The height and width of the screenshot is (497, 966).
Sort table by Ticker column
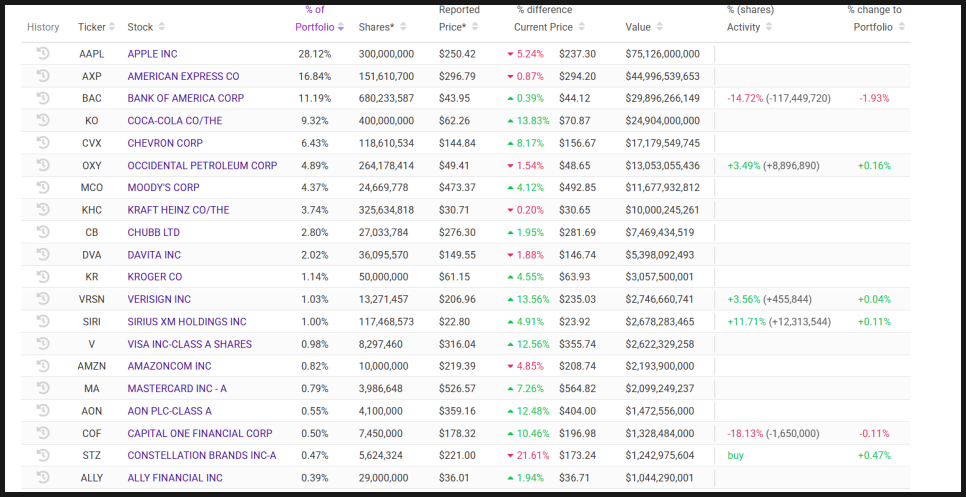(96, 27)
